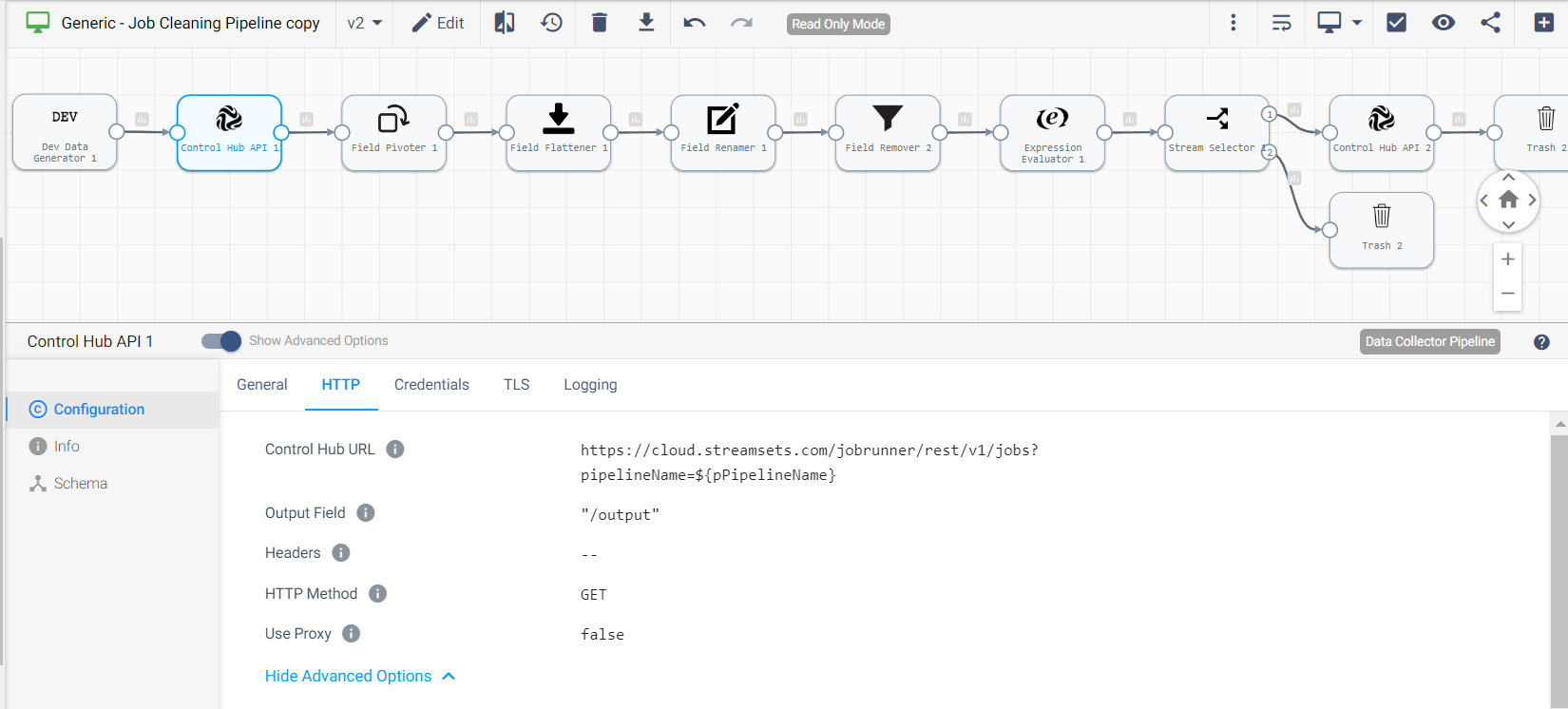Collapse Hide Advanced Options chevron

pos(449,677)
